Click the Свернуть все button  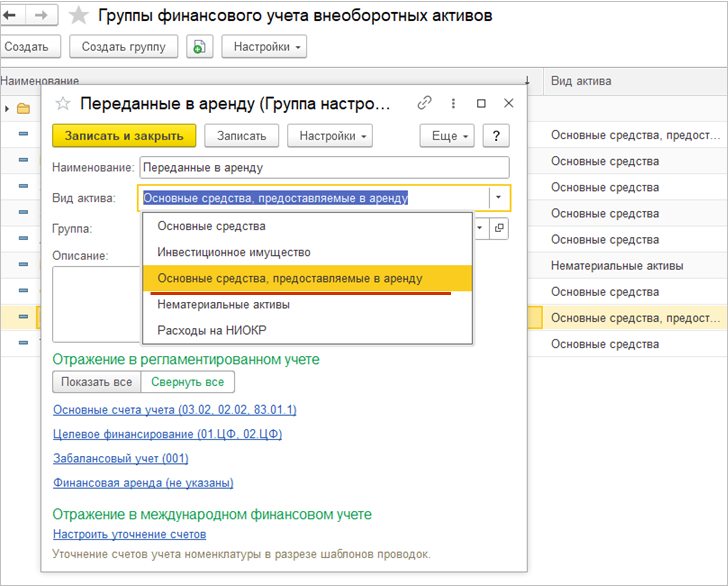187,382
